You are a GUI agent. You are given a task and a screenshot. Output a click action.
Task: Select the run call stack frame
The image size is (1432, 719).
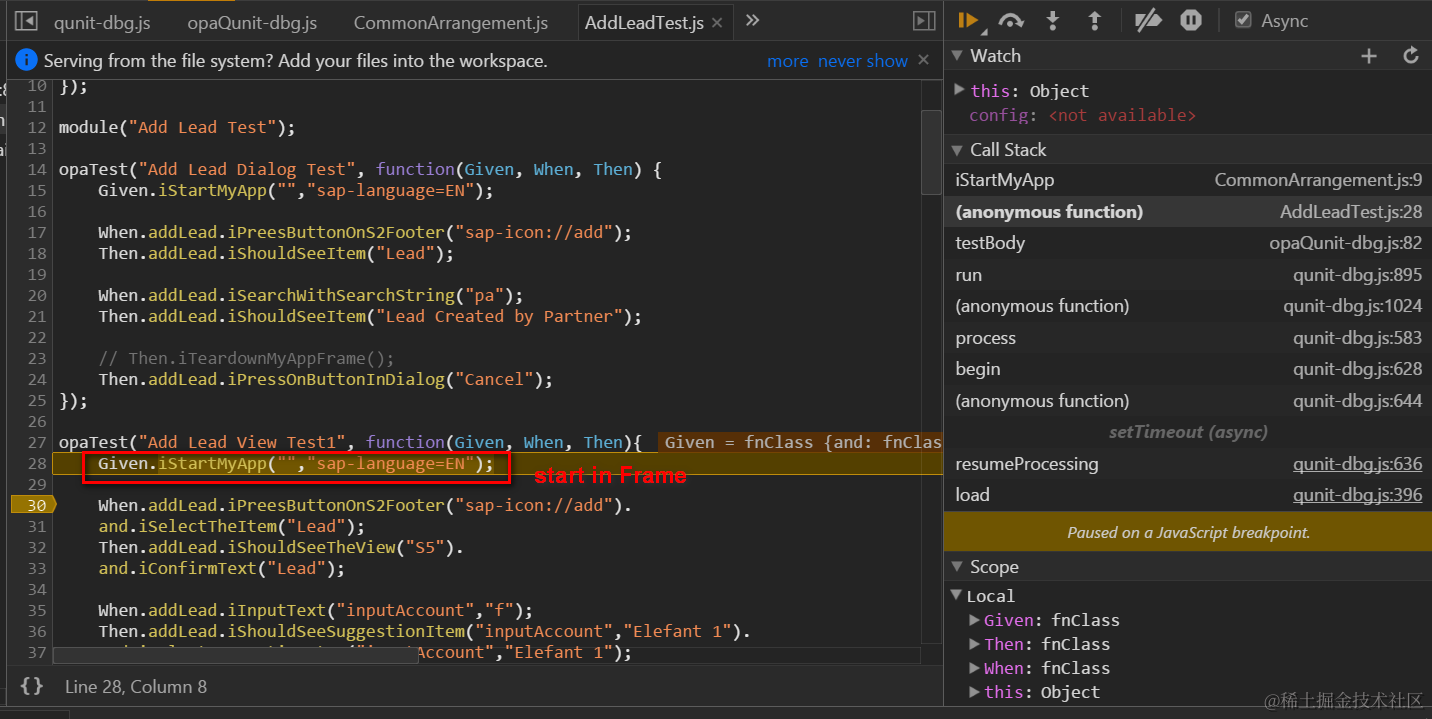click(x=1188, y=275)
